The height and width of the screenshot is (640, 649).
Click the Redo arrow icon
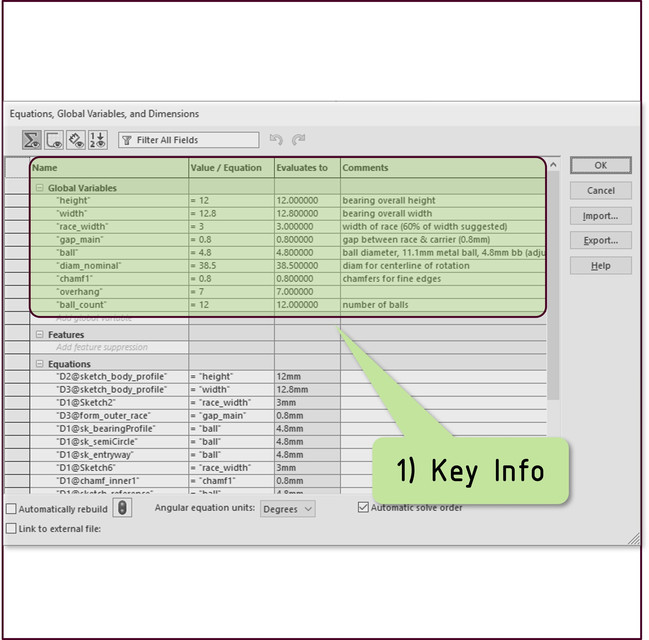[x=298, y=140]
